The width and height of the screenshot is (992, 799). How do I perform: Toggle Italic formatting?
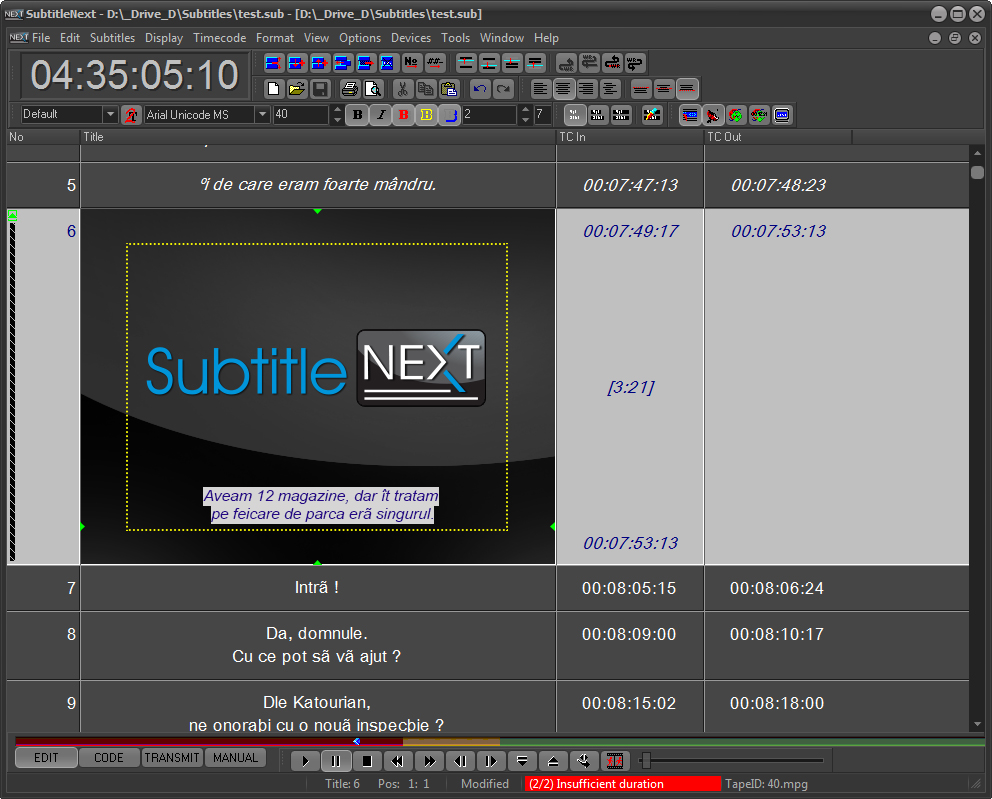click(381, 115)
